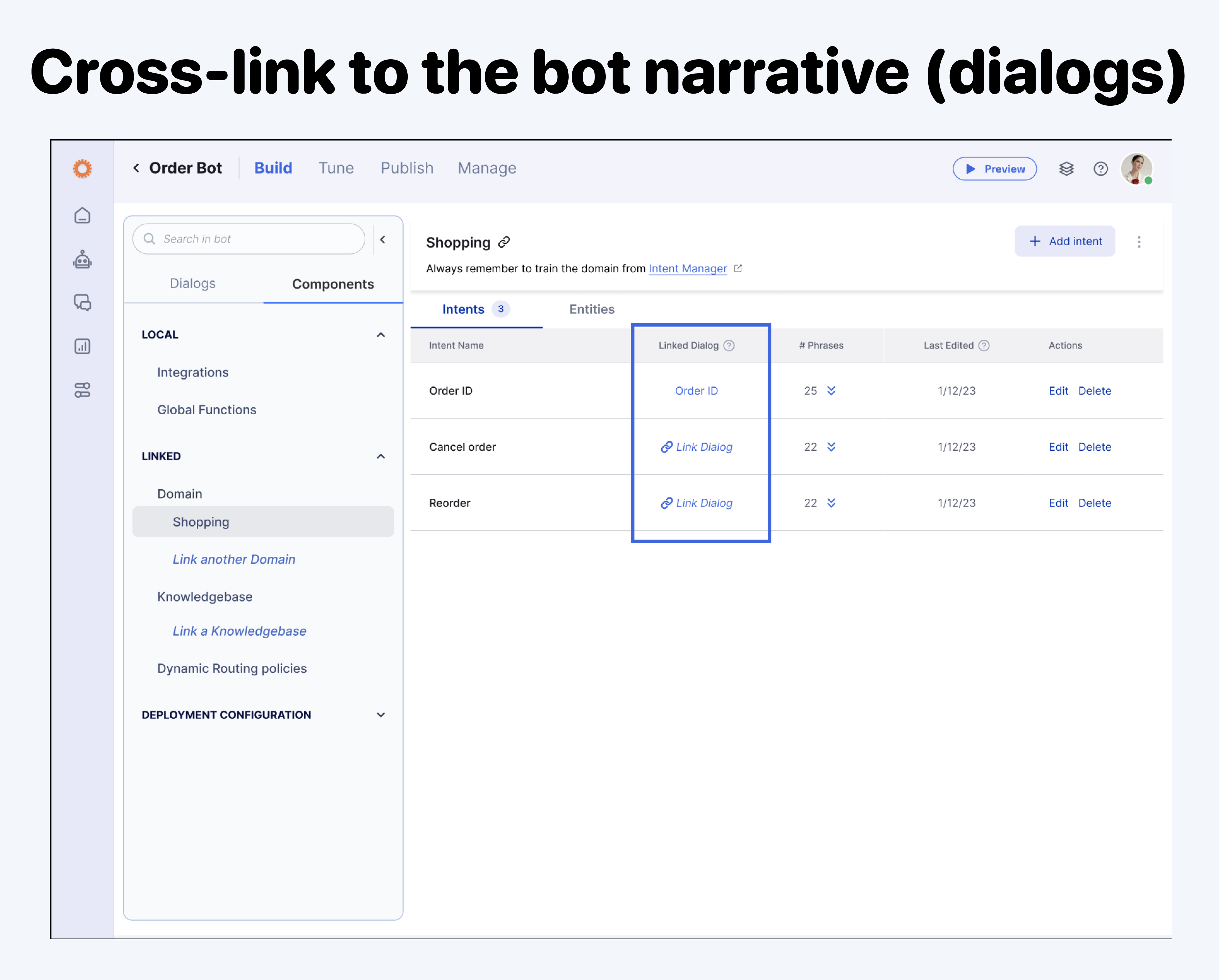Expand phrases for Reorder intent
Image resolution: width=1219 pixels, height=980 pixels.
click(x=831, y=503)
